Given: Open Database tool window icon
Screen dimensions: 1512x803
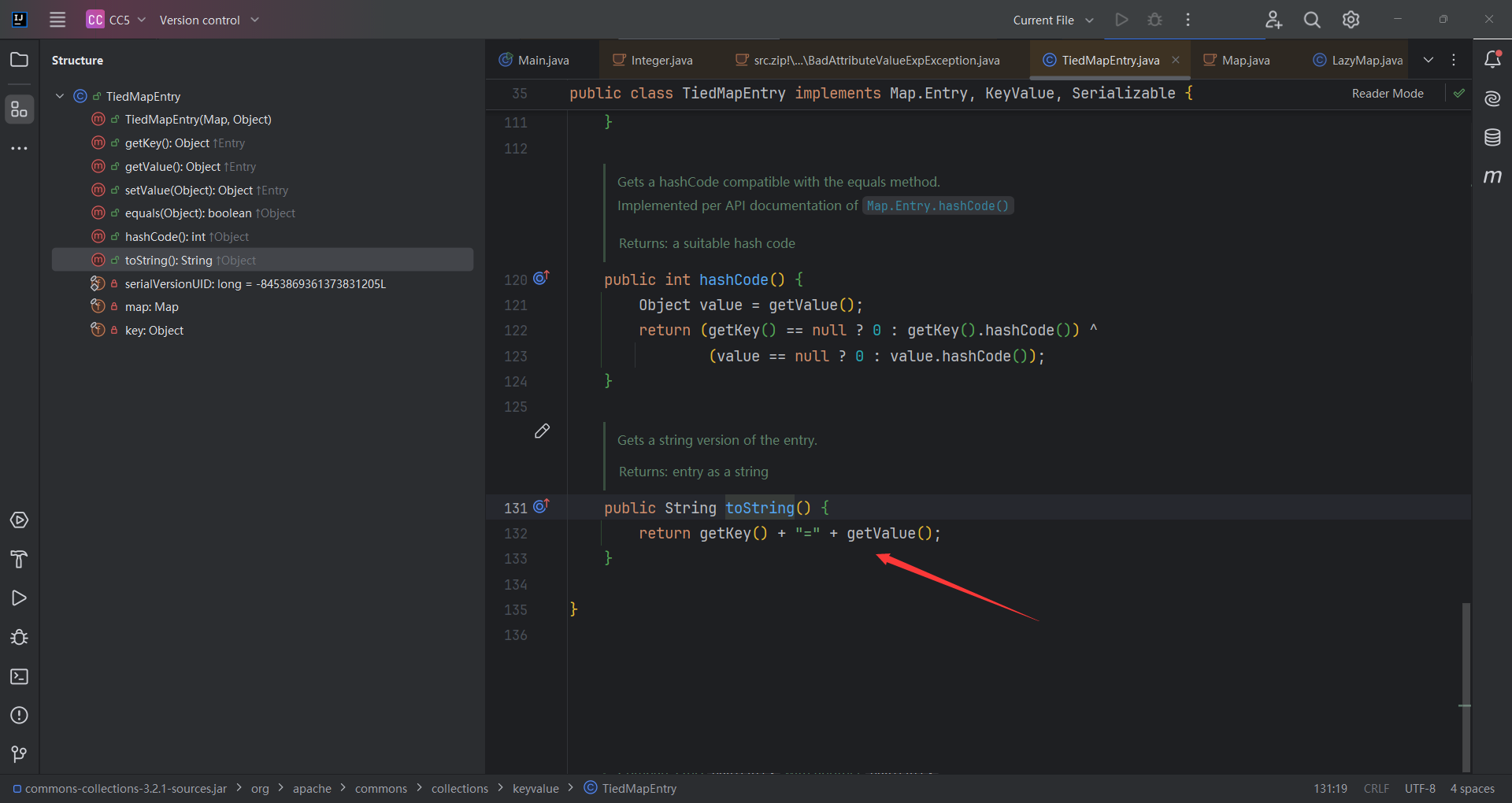Looking at the screenshot, I should [x=1492, y=138].
